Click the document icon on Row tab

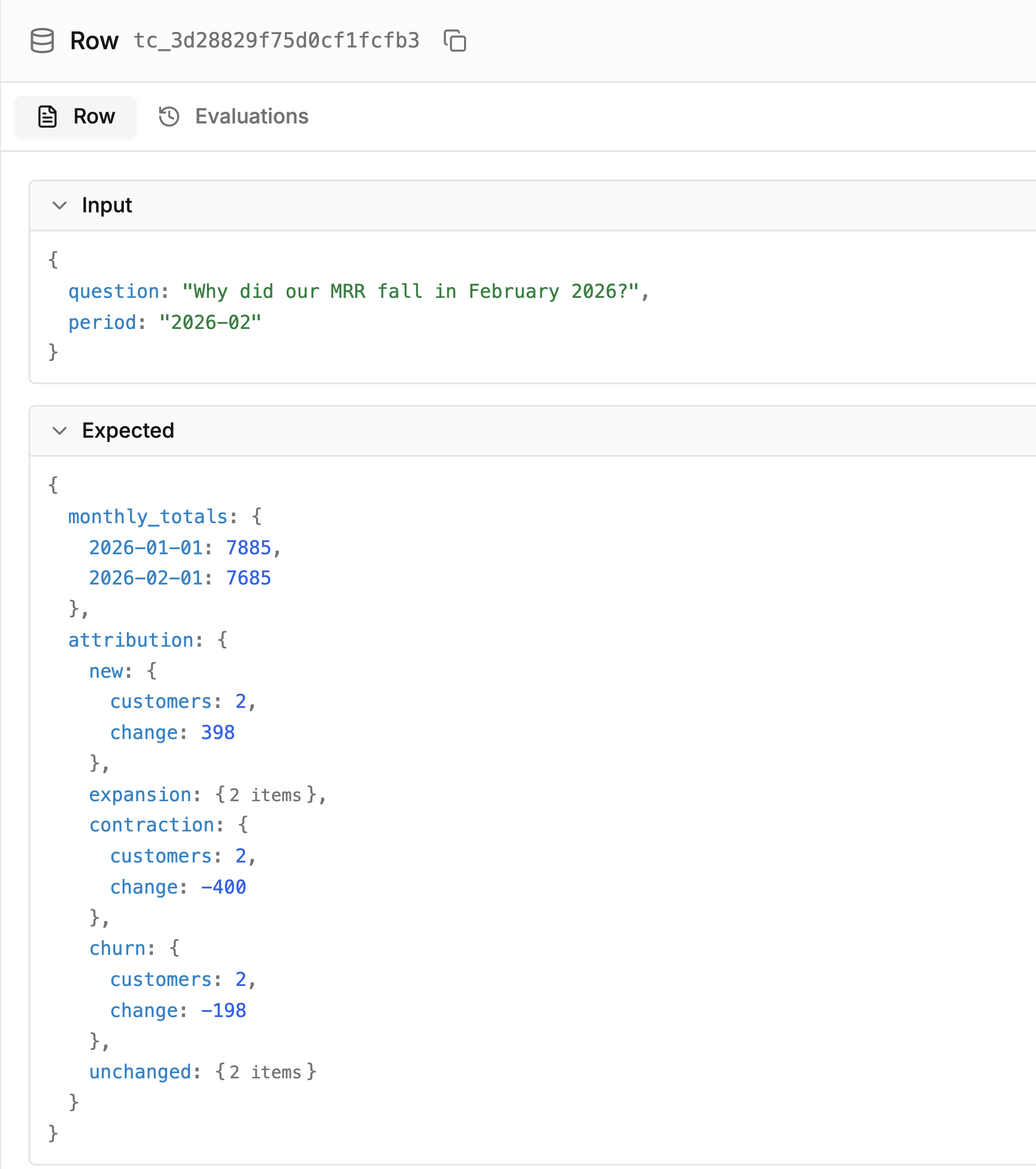tap(47, 117)
